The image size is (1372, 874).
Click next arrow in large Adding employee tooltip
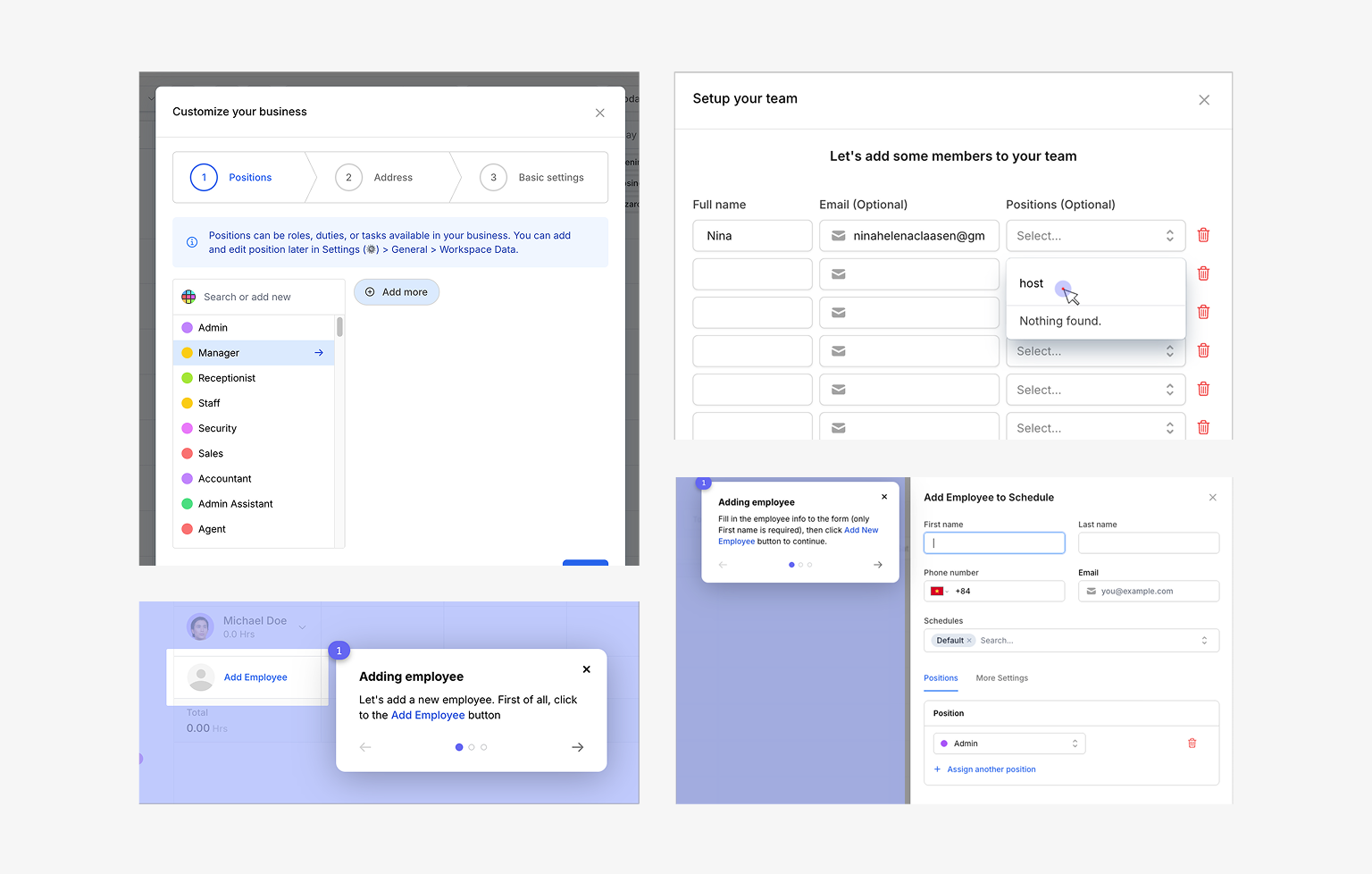pyautogui.click(x=577, y=747)
